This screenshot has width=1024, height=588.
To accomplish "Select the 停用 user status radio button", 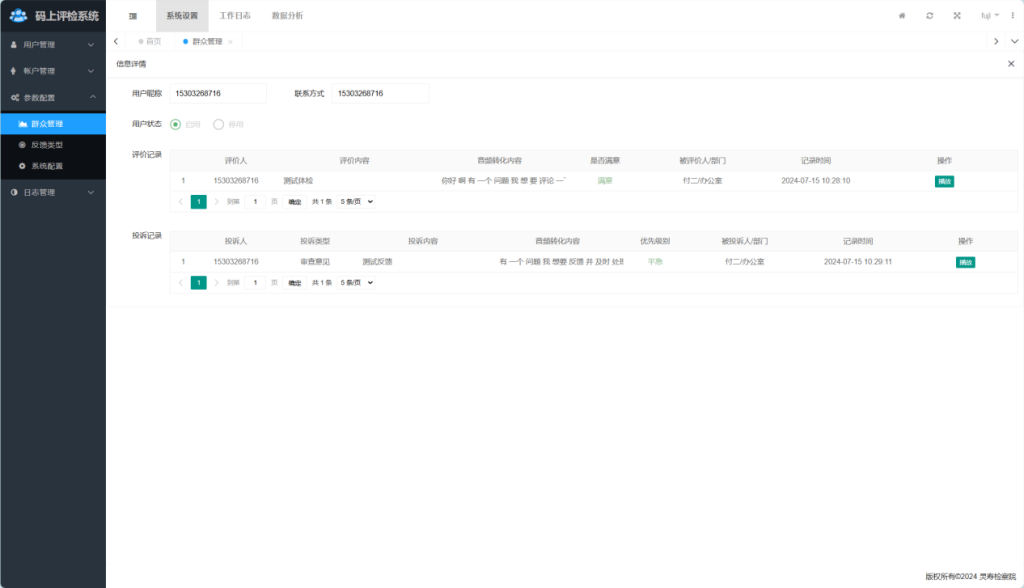I will point(219,125).
